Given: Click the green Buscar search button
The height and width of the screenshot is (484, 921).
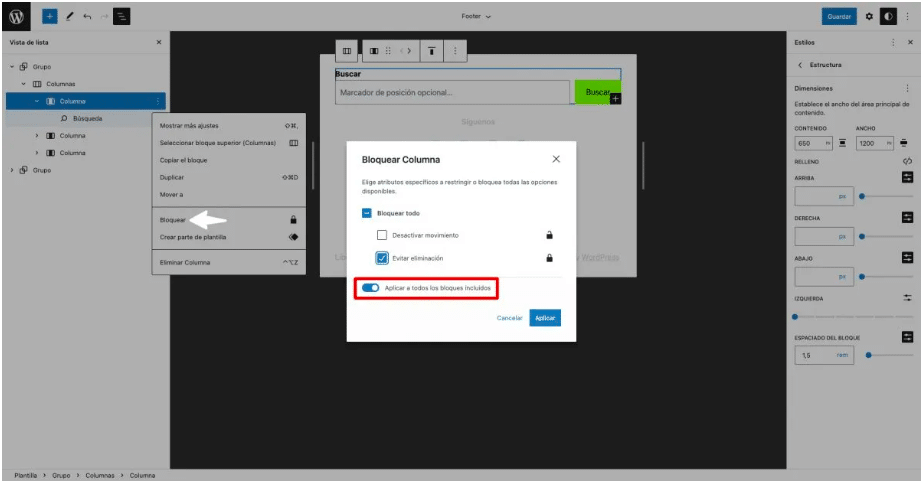Looking at the screenshot, I should (x=597, y=92).
